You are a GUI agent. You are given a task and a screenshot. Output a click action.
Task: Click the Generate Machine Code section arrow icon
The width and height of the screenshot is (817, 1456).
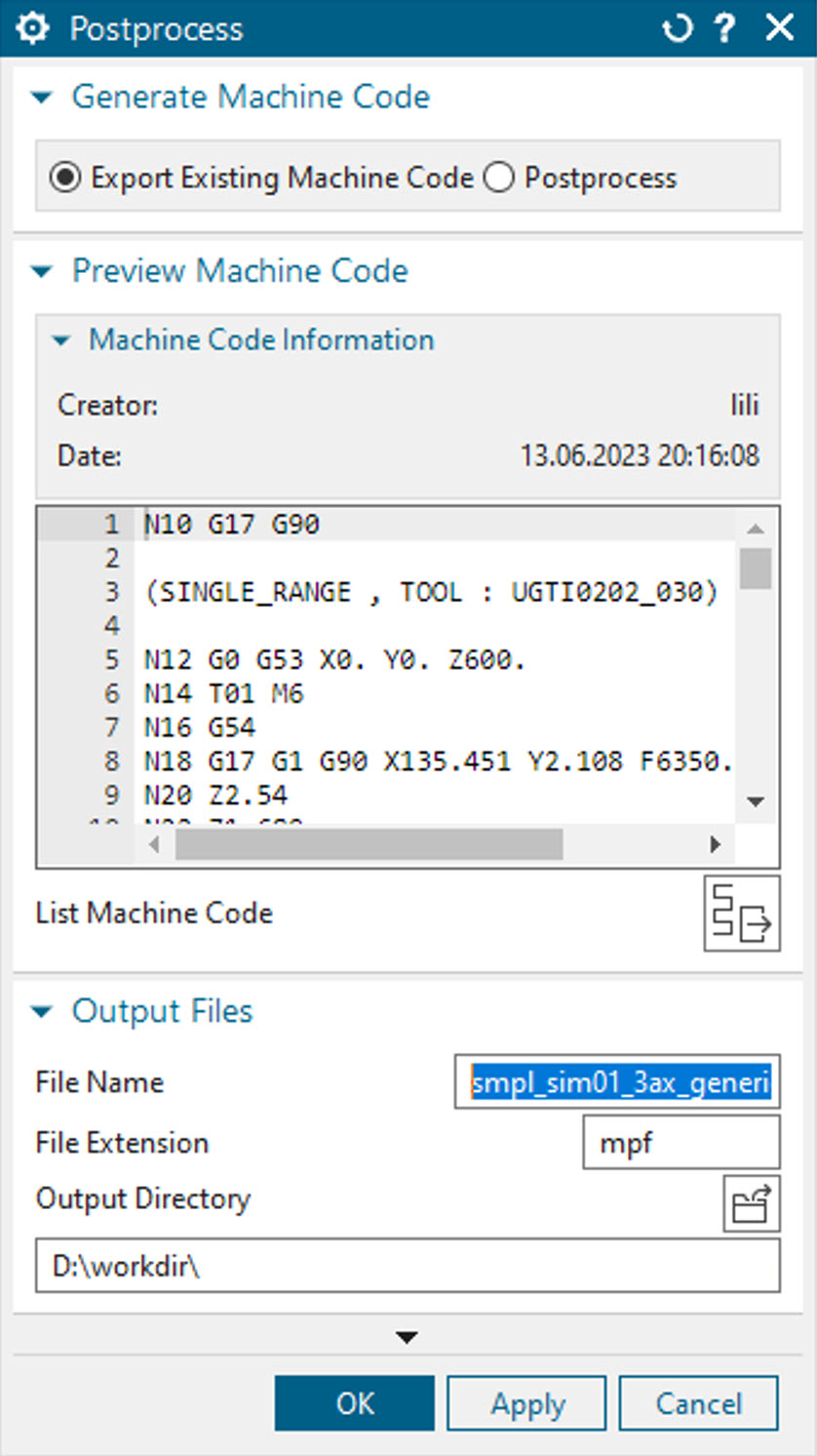coord(41,98)
